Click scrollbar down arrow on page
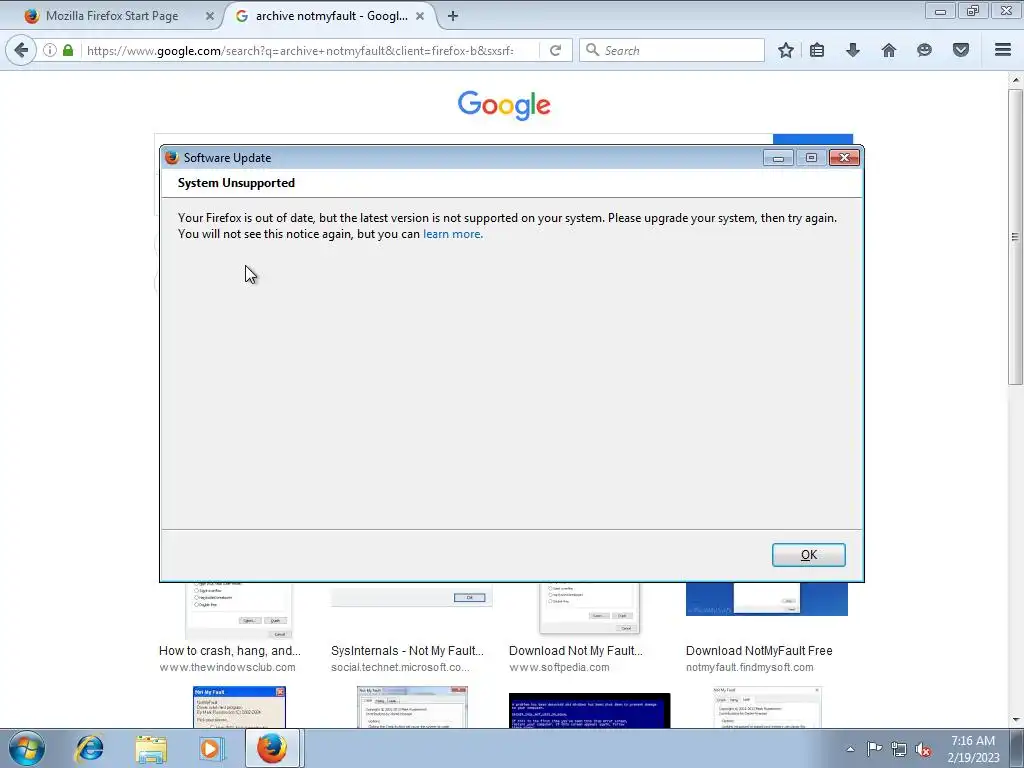 coord(1015,720)
